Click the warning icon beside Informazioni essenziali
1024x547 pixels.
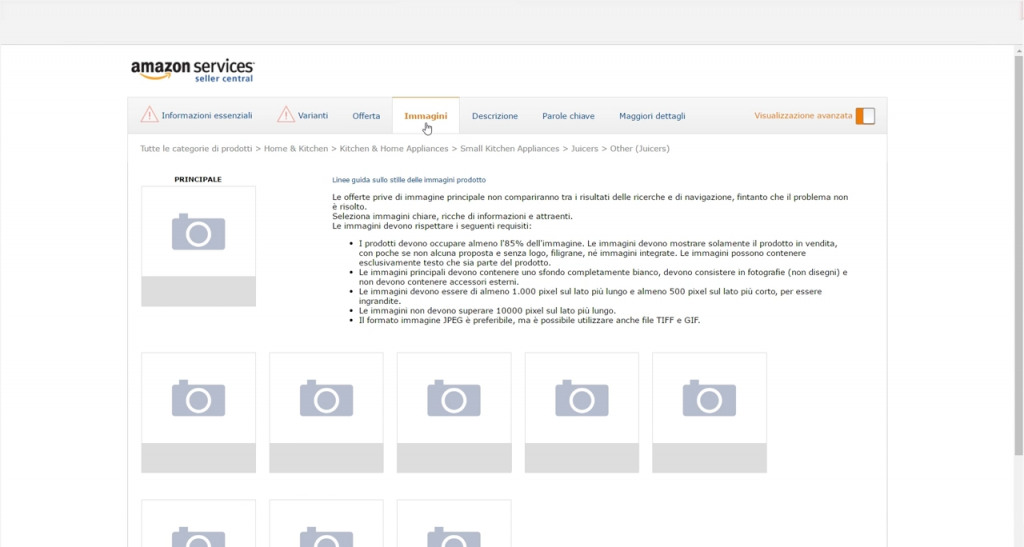tap(149, 115)
